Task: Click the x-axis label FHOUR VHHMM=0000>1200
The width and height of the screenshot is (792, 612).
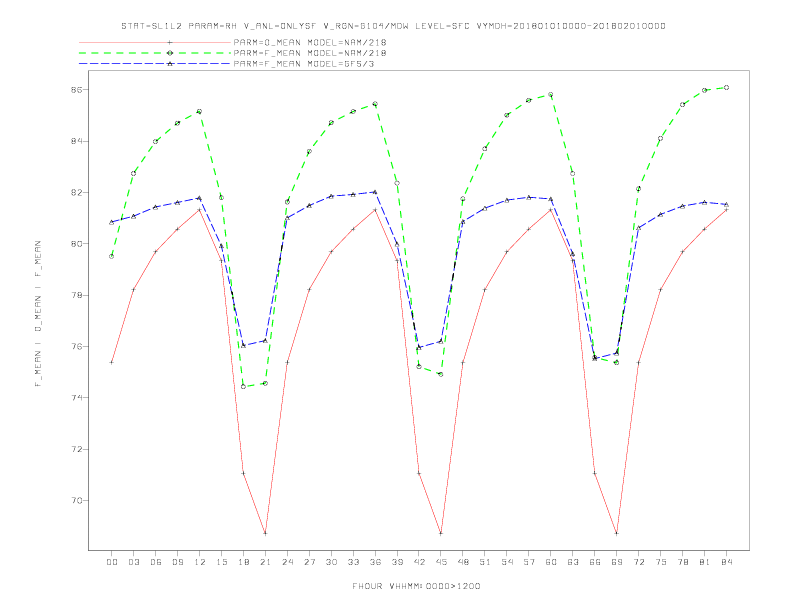Action: [x=416, y=586]
